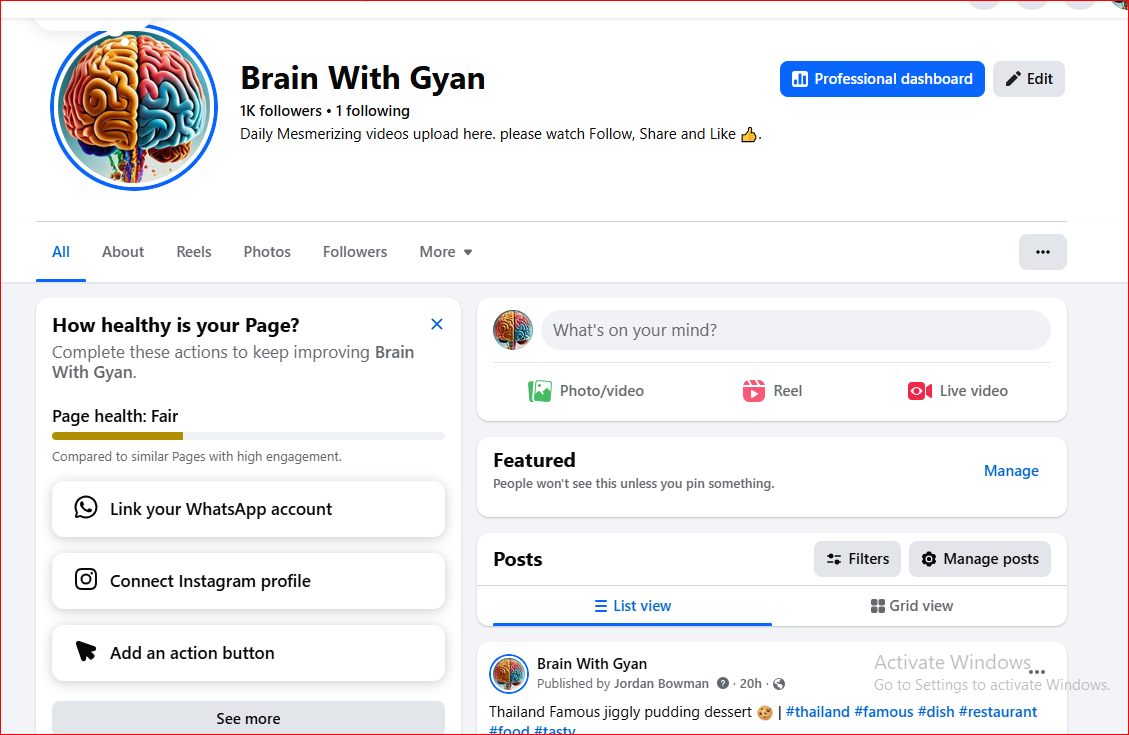
Task: View the Followers tab
Action: [355, 252]
